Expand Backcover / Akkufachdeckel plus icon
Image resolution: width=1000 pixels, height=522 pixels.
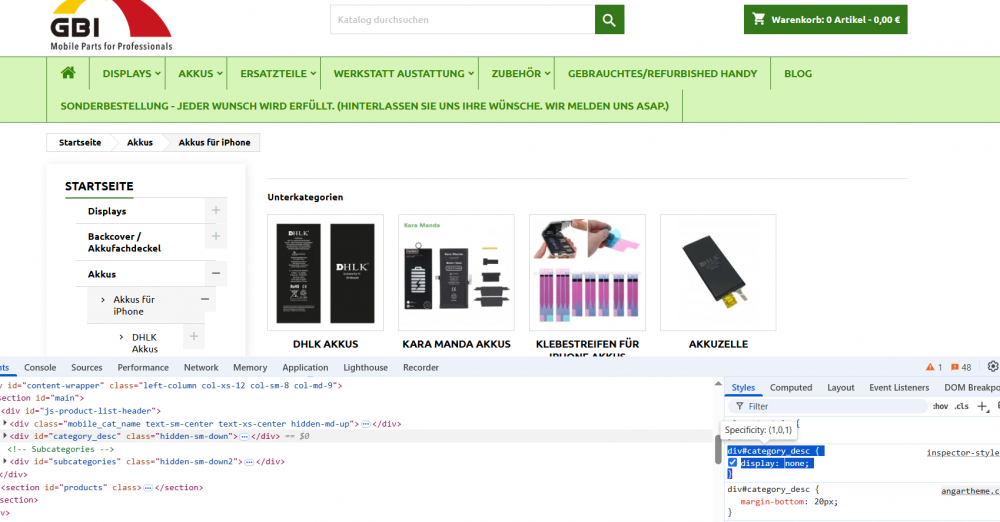point(216,236)
